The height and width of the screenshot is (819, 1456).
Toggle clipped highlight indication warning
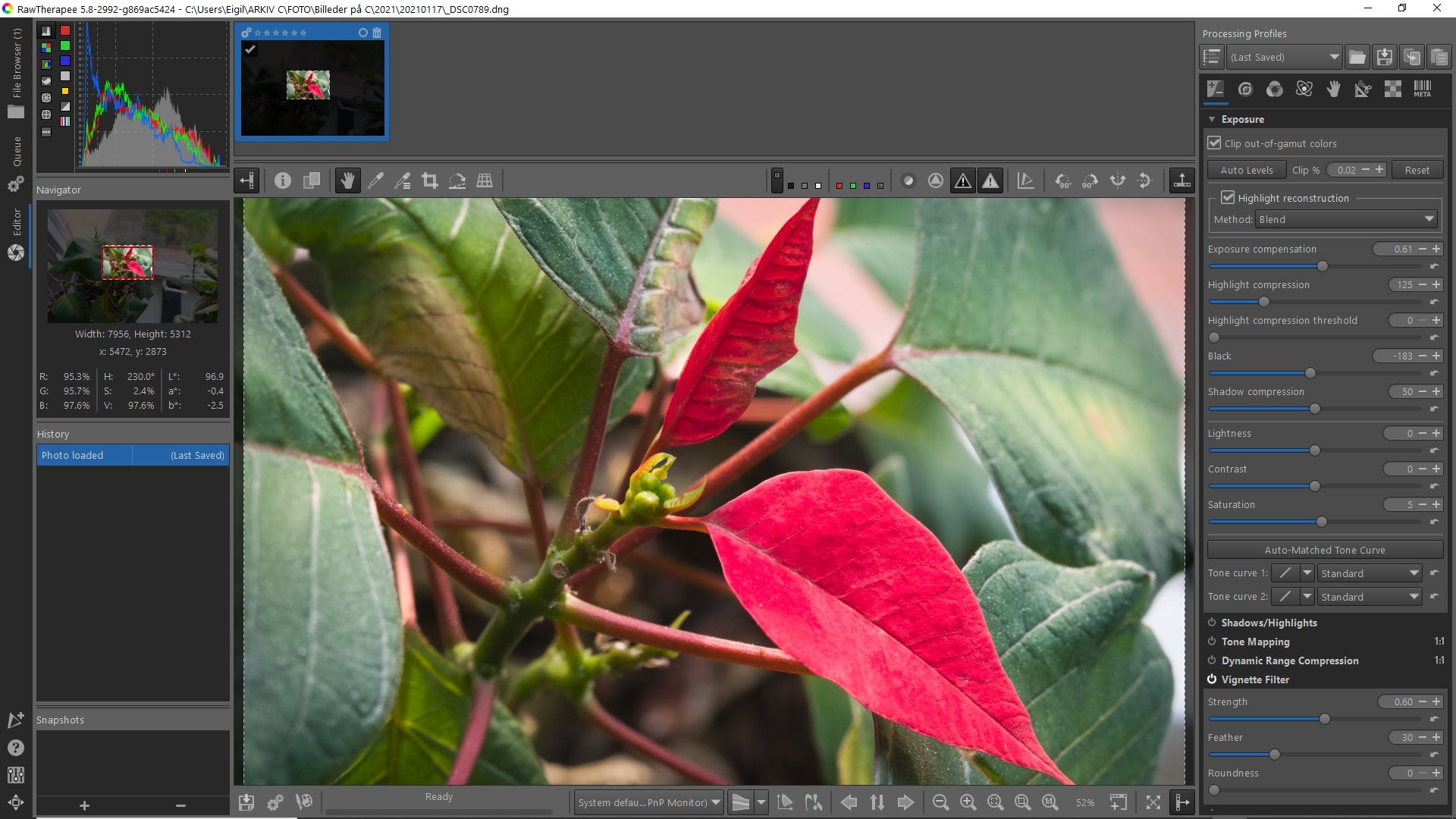990,180
